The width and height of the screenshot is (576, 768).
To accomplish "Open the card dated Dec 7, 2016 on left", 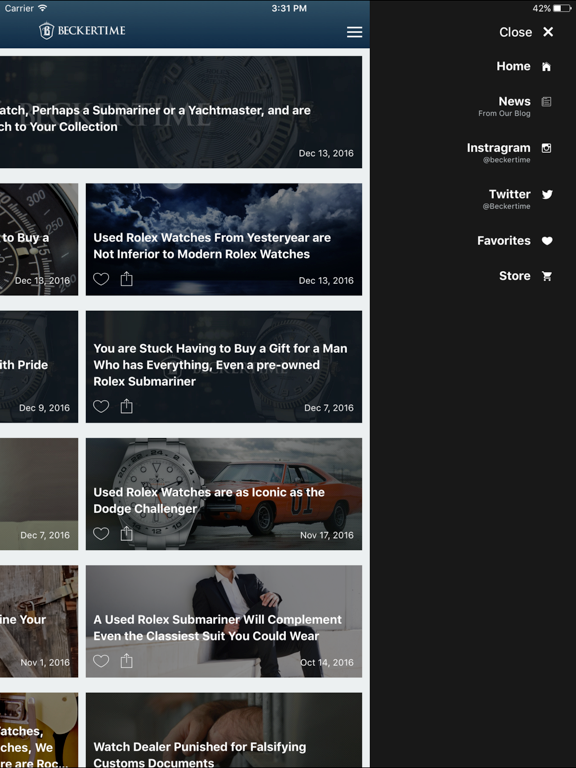I will (x=39, y=494).
